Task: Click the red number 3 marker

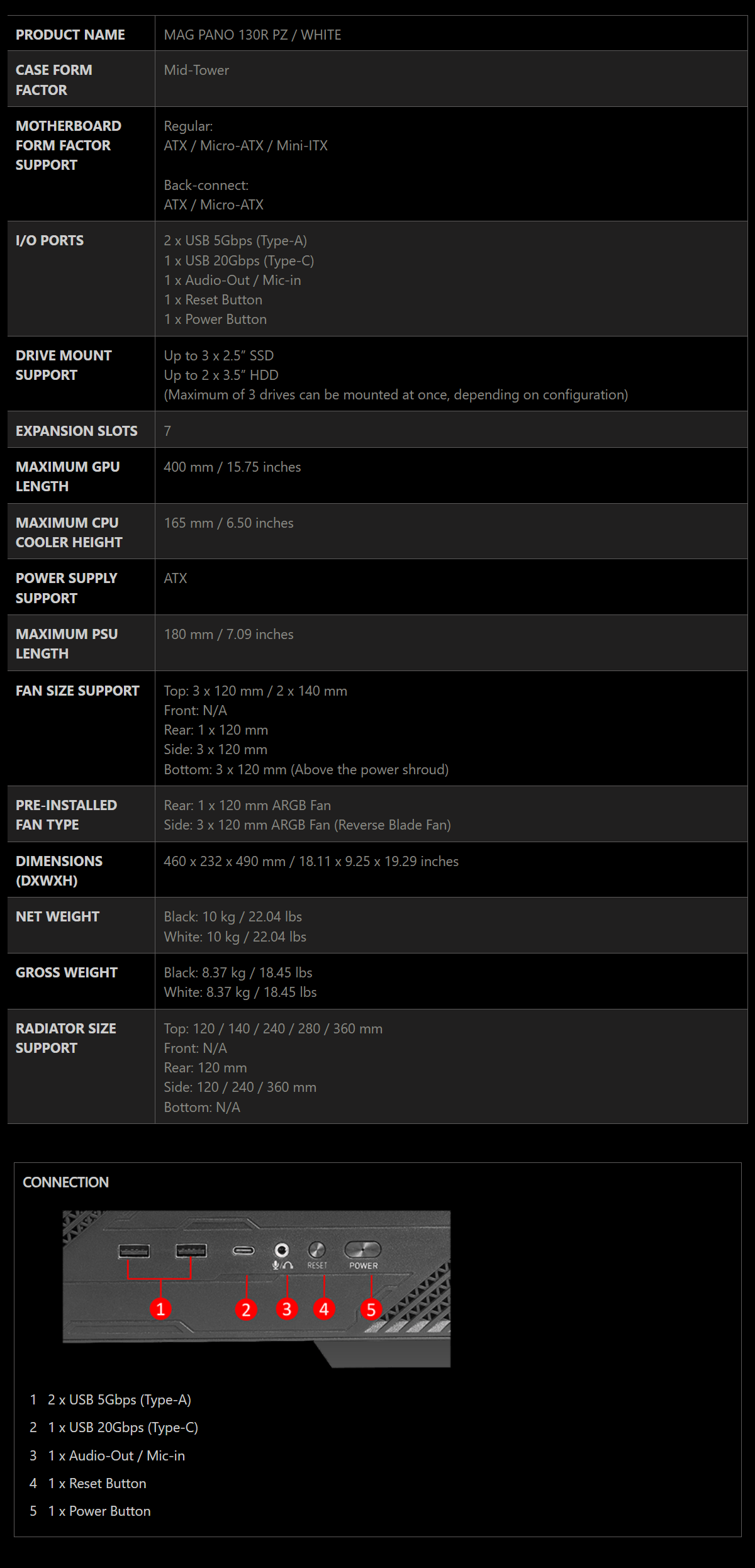Action: [287, 1309]
